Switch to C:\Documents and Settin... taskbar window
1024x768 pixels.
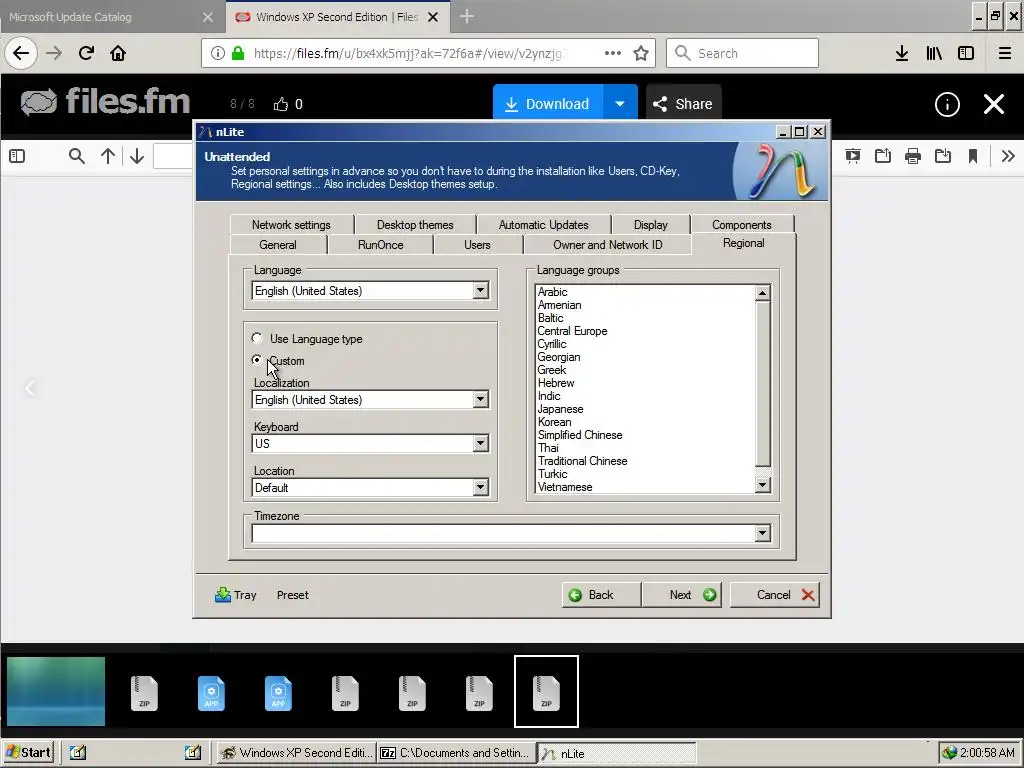456,752
